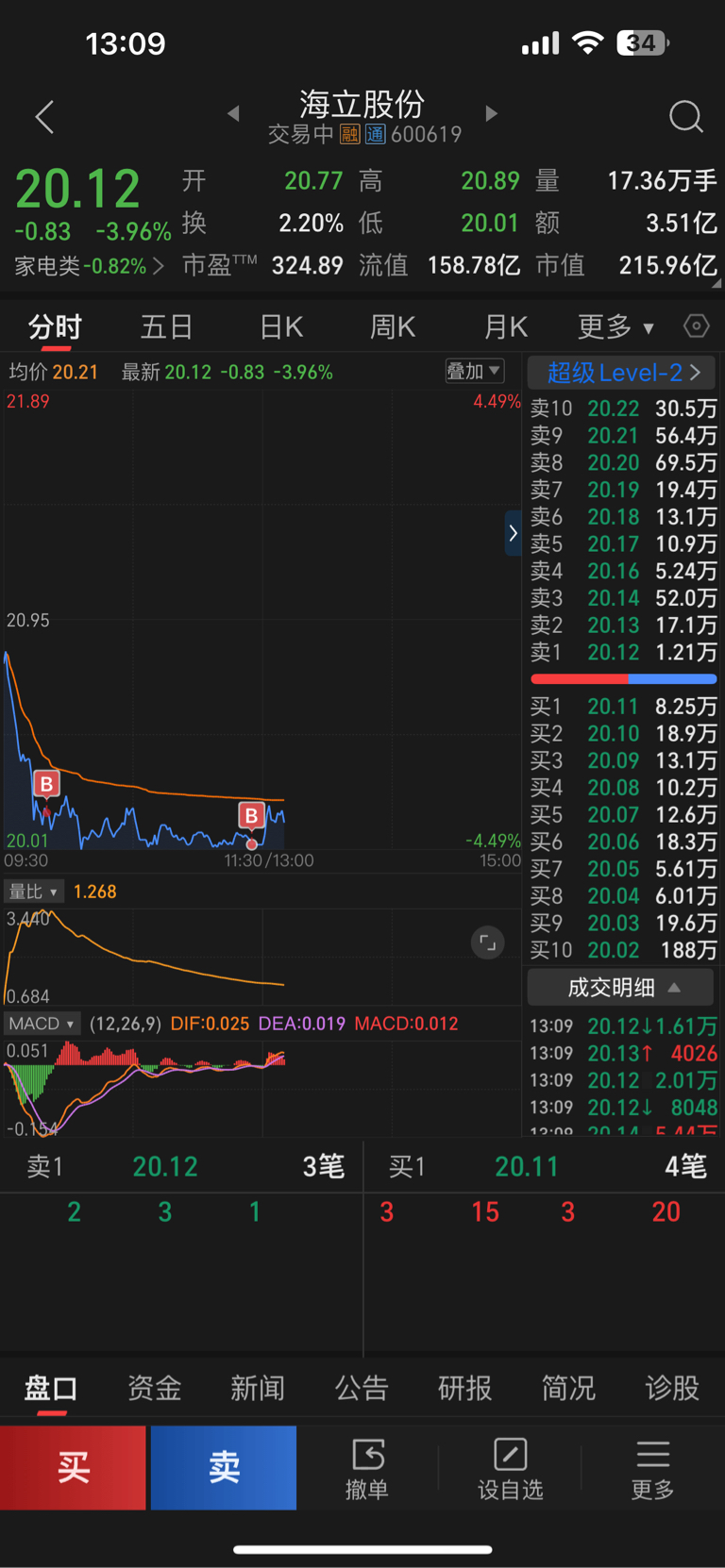Switch to 资金 tab
Viewport: 725px width, 1568px height.
[155, 1389]
